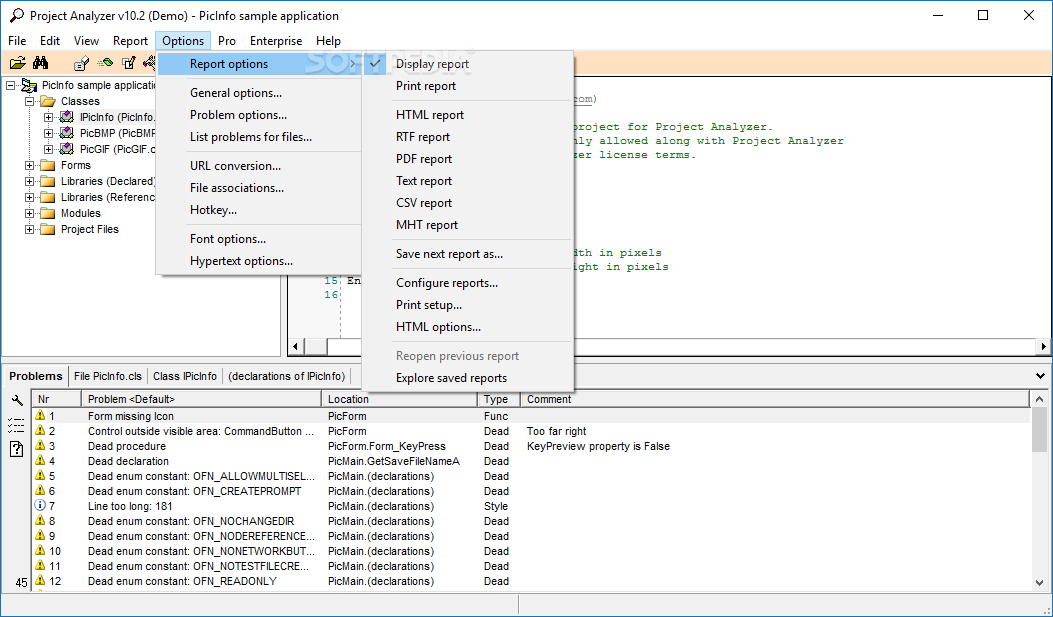Click the checklist icon beside problems list

click(x=16, y=425)
